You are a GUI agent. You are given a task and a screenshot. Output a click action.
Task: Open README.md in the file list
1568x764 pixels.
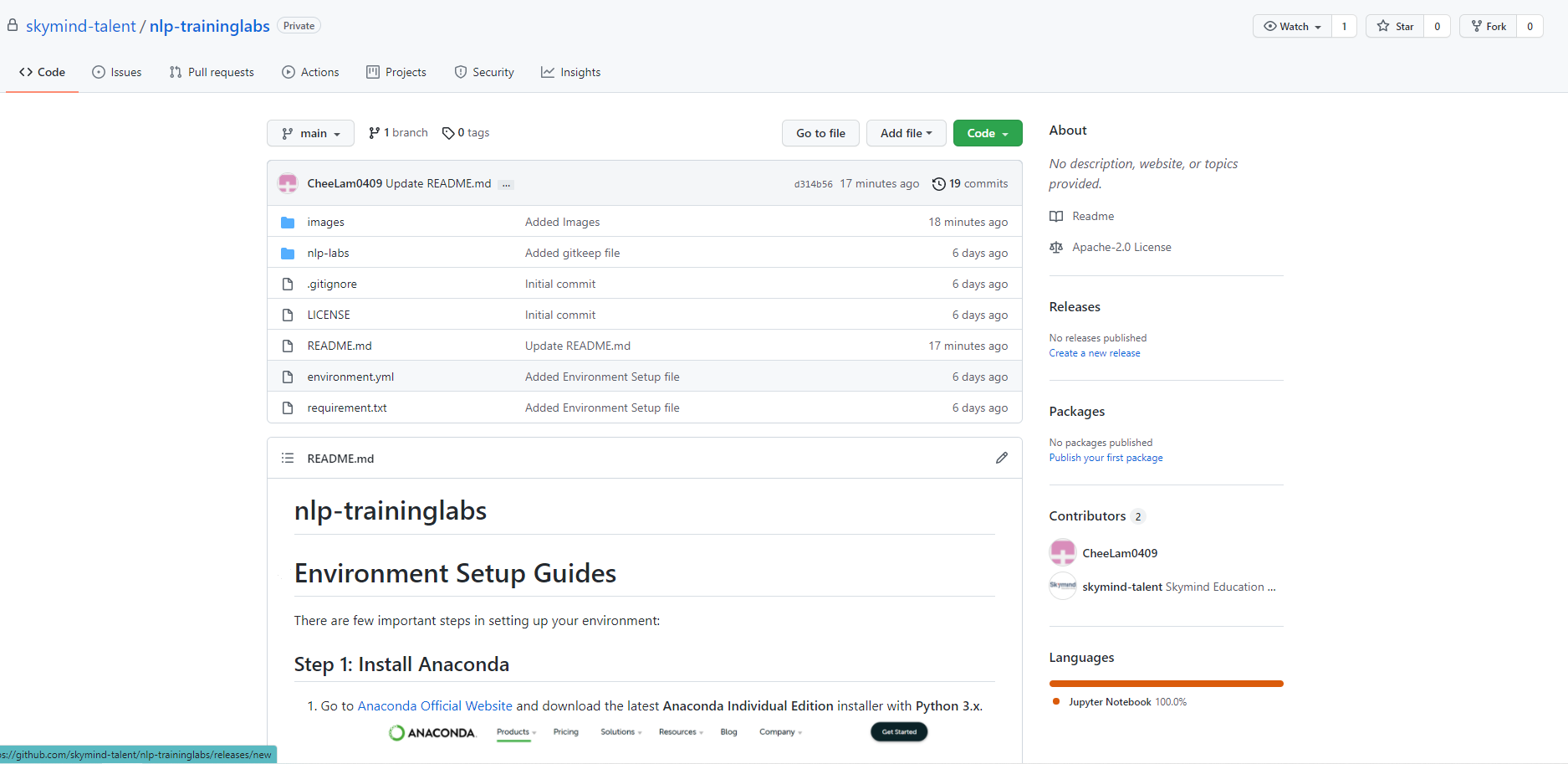click(340, 346)
